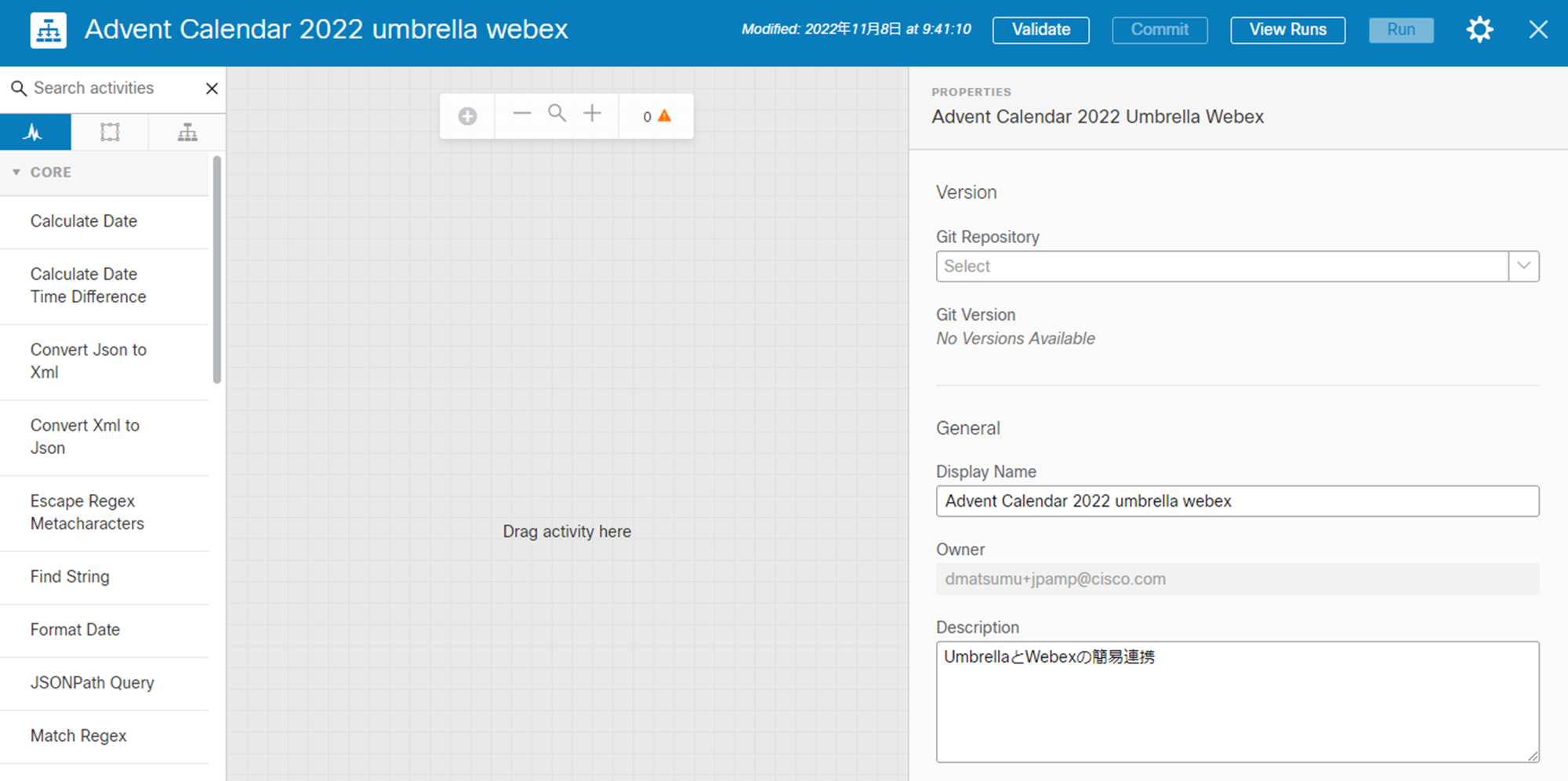
Task: Select Escape Regex Metacharacters activity
Action: [x=104, y=513]
